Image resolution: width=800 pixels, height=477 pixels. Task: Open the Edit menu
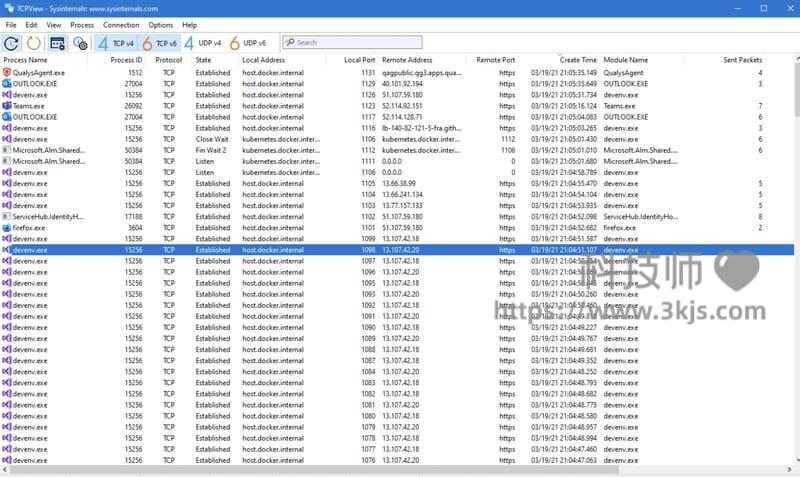click(x=31, y=25)
